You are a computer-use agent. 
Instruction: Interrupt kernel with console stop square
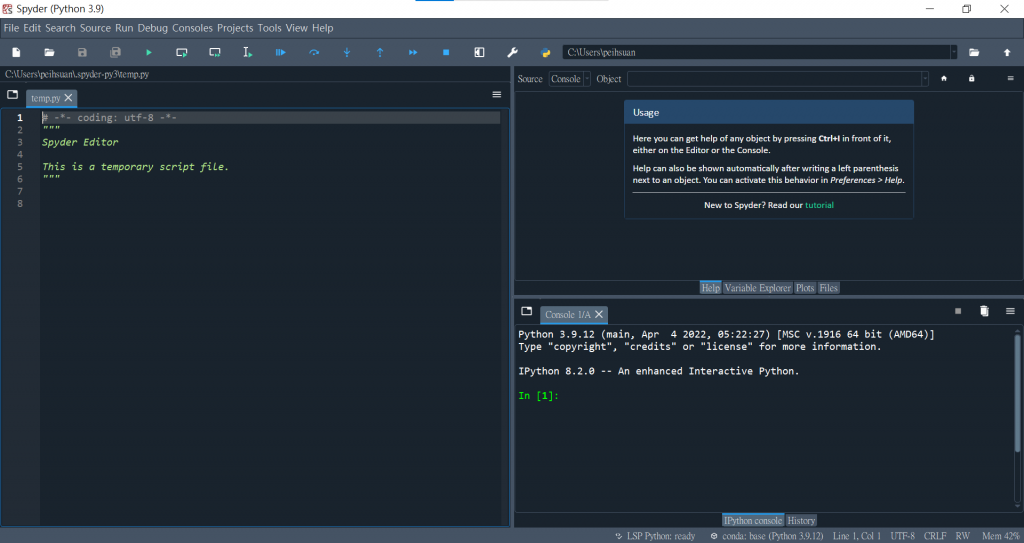[958, 311]
